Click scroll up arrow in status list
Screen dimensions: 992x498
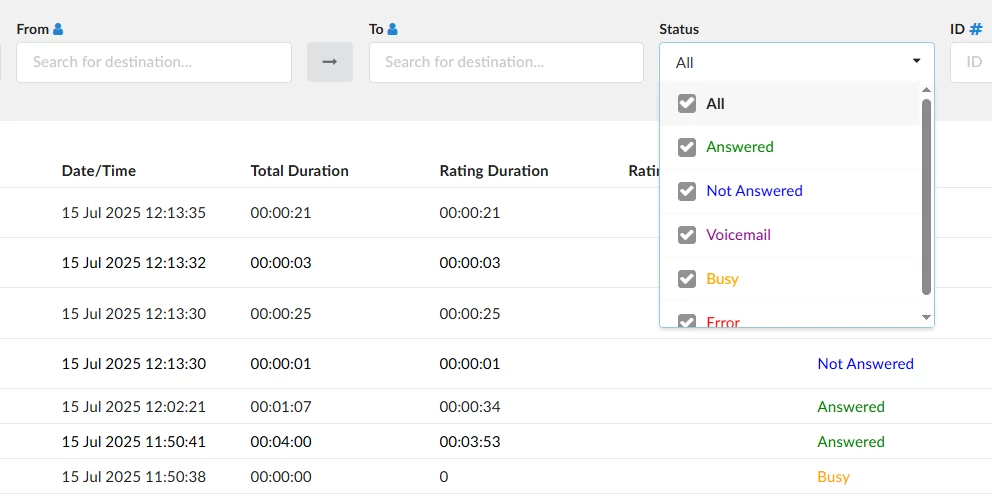pos(926,90)
